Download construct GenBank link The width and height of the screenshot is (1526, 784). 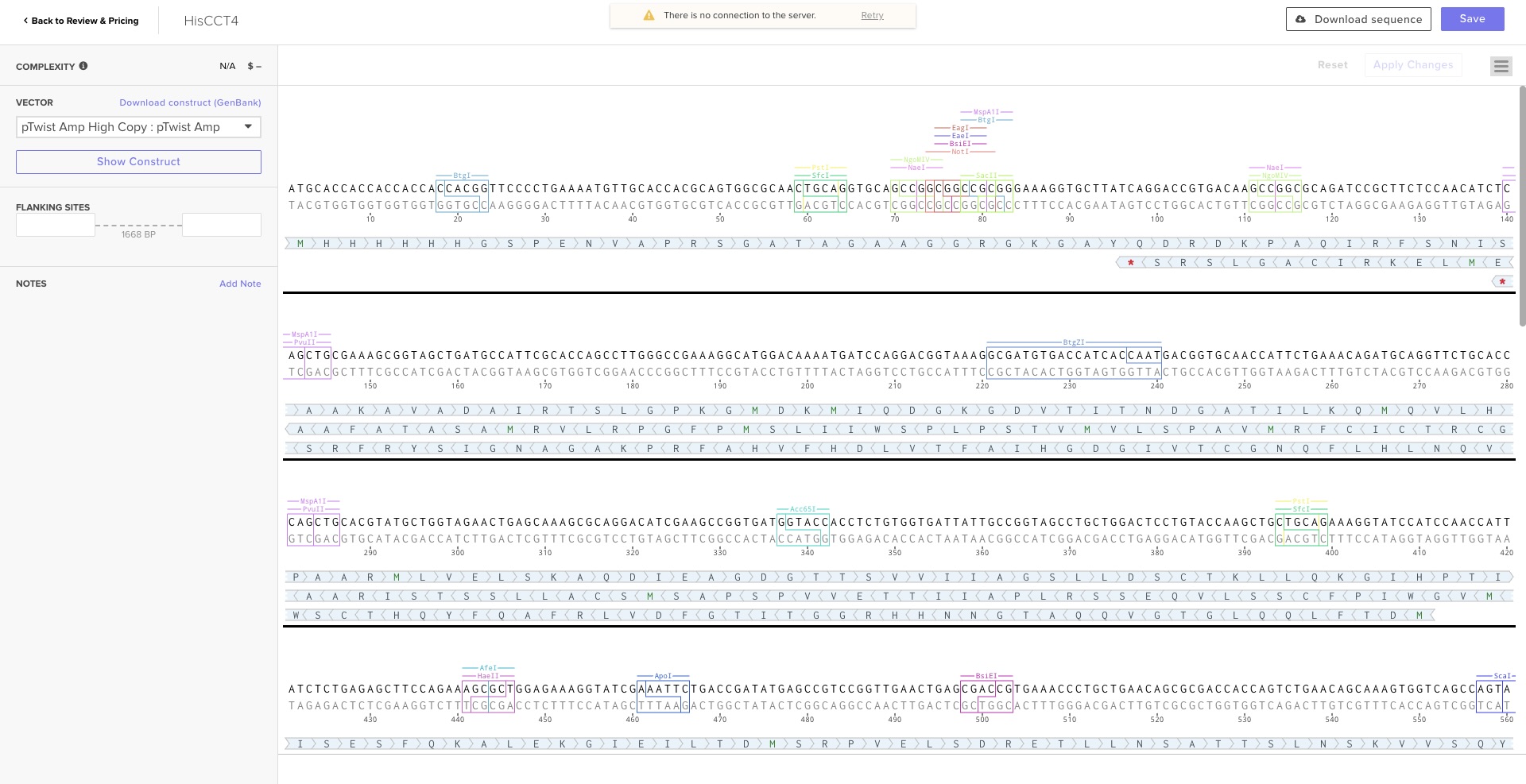190,102
